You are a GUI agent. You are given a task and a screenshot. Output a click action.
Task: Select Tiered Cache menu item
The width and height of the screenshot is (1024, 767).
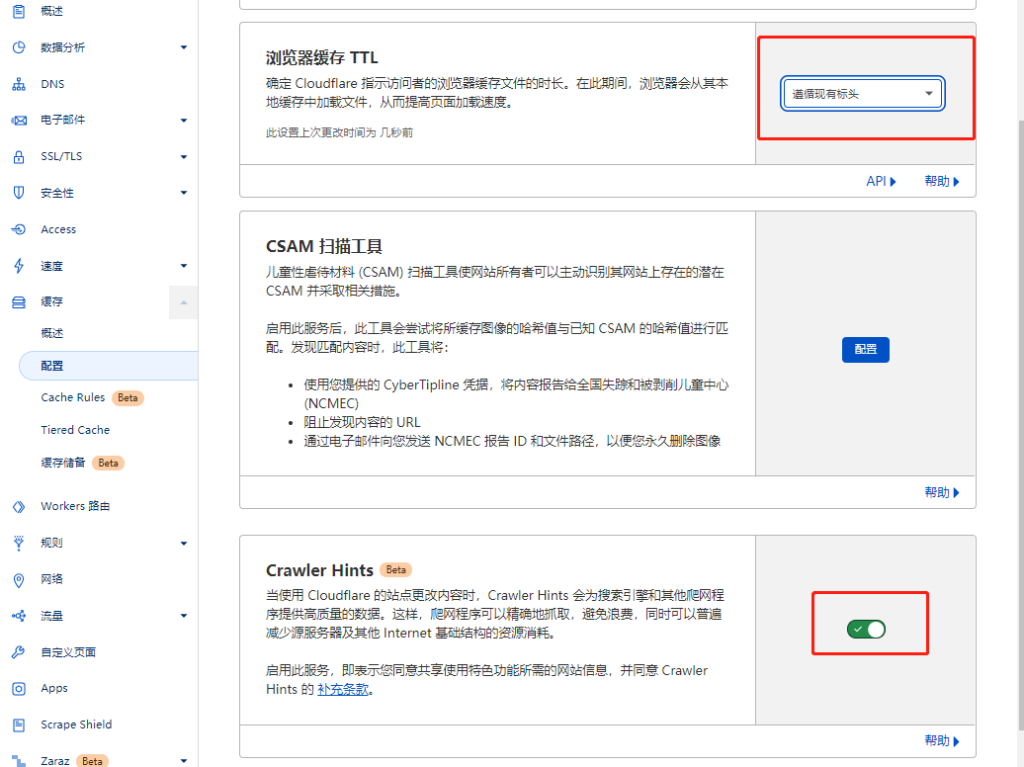[x=75, y=430]
